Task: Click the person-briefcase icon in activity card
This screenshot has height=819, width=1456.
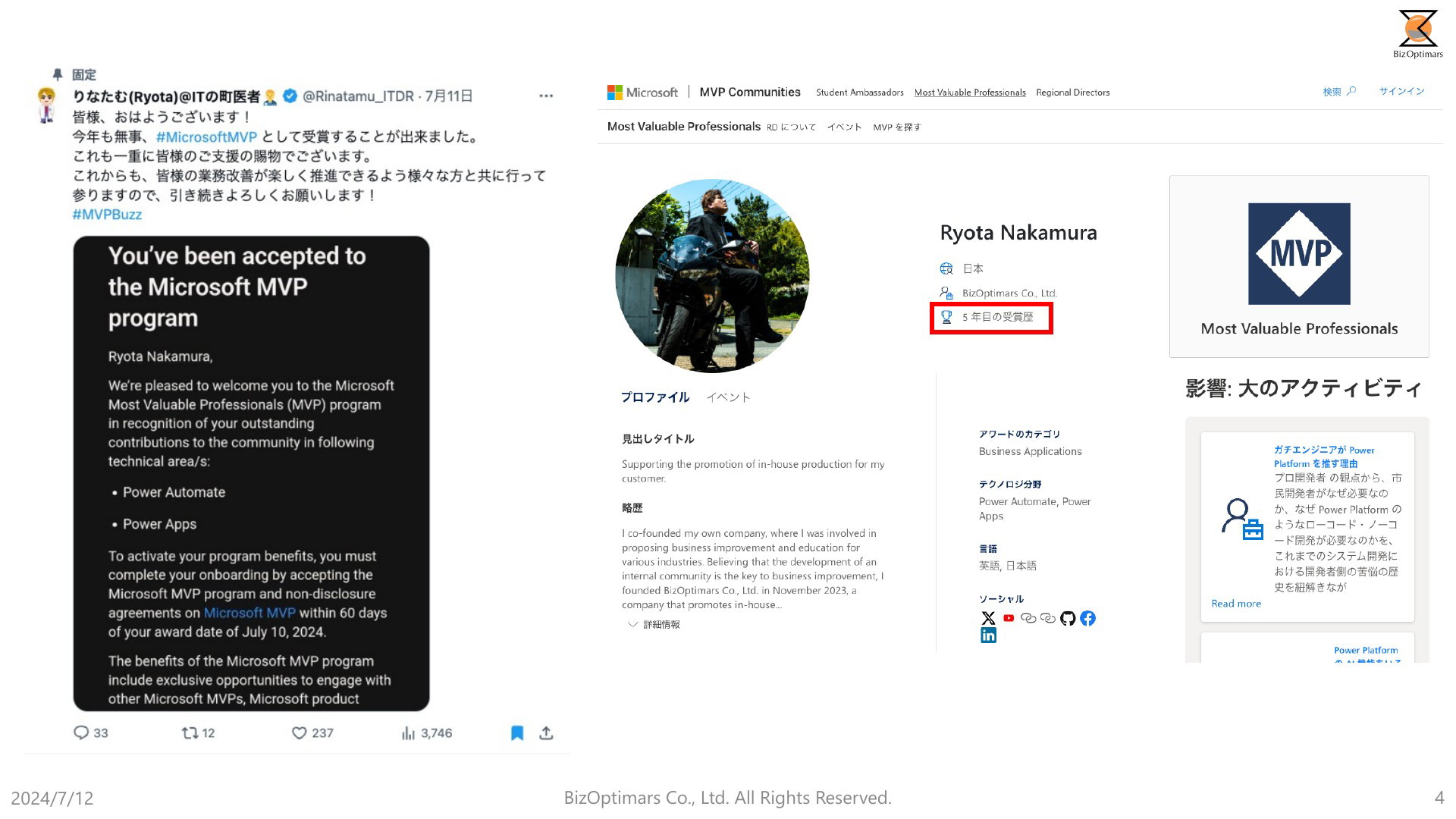Action: pos(1242,519)
